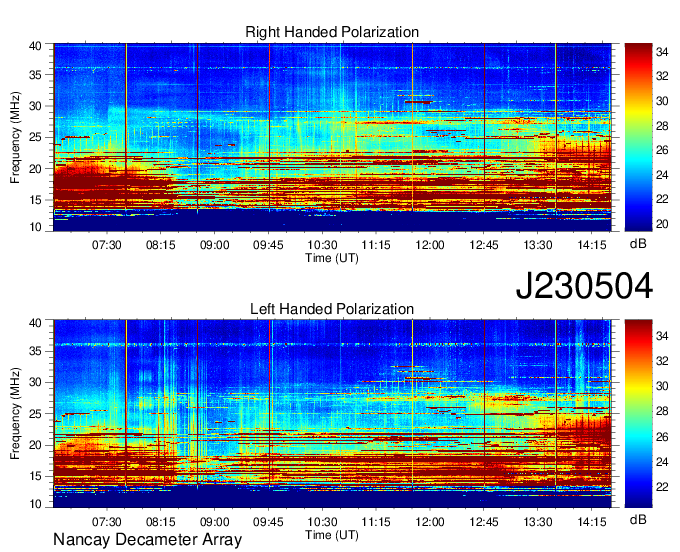
Task: Select Frequency (MHz) axis label of right-handed plot
Action: tap(15, 137)
